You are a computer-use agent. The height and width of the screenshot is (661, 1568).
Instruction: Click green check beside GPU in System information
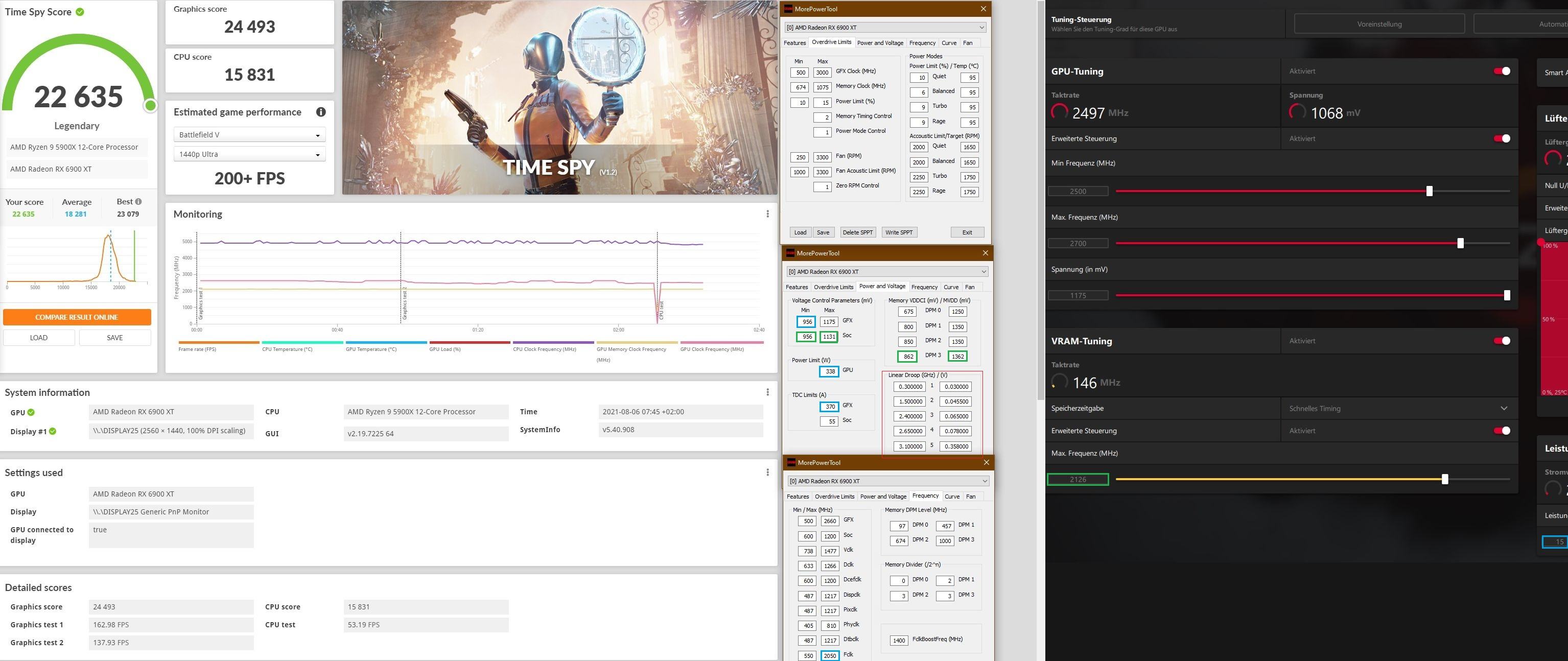pos(31,413)
